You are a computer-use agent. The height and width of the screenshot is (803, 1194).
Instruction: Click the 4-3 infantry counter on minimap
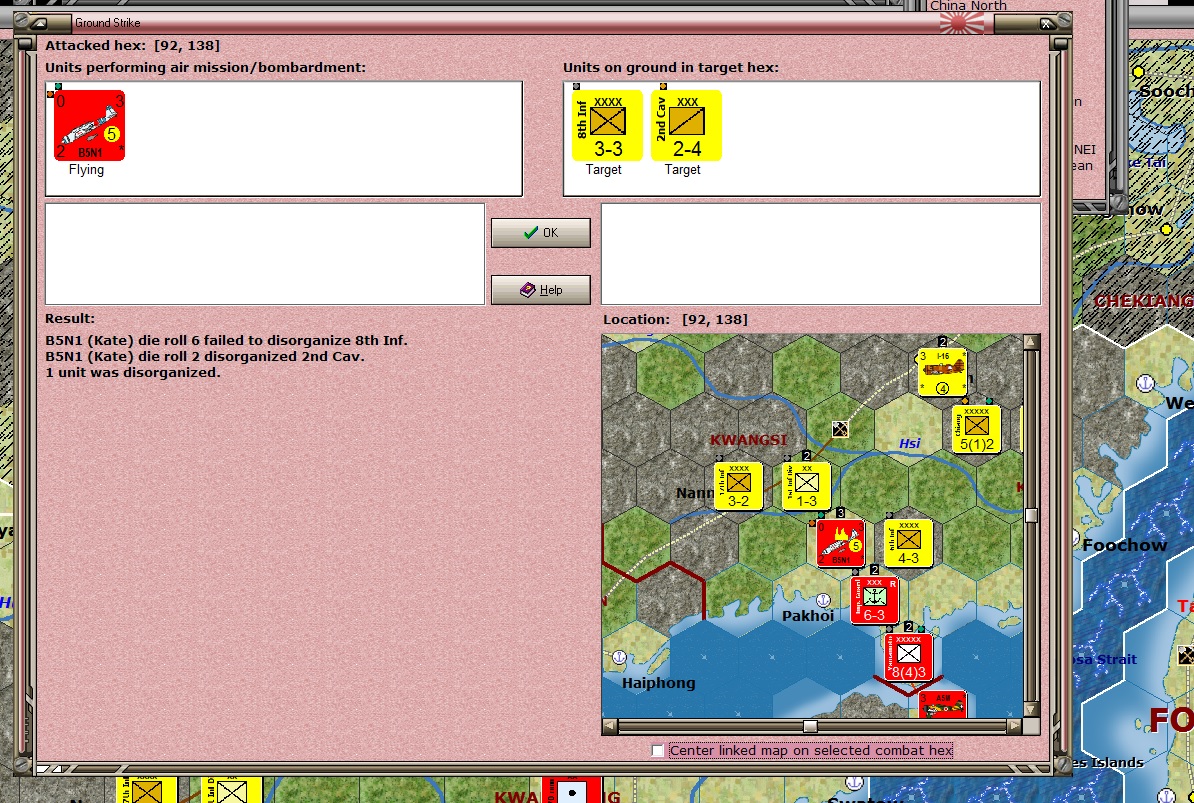pos(908,543)
